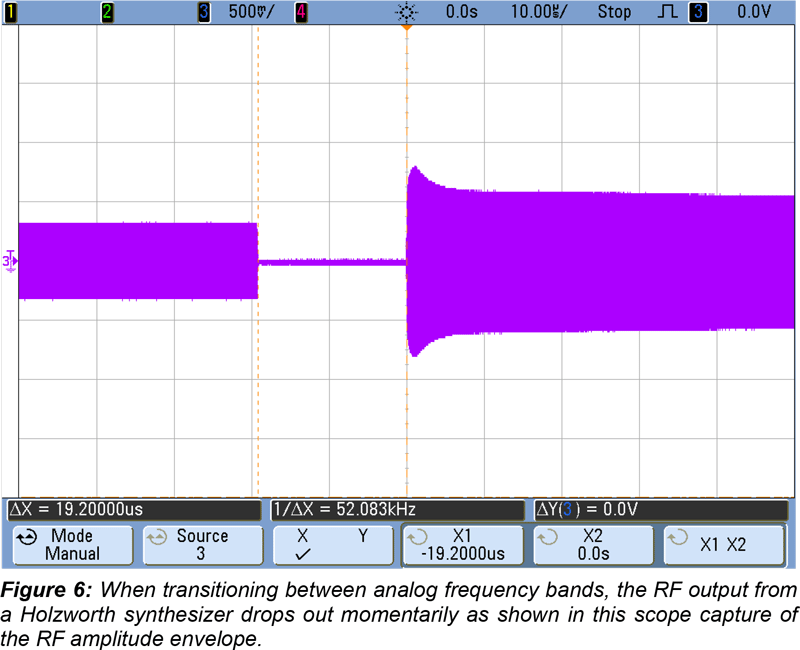Click the Stop run status label

click(615, 12)
